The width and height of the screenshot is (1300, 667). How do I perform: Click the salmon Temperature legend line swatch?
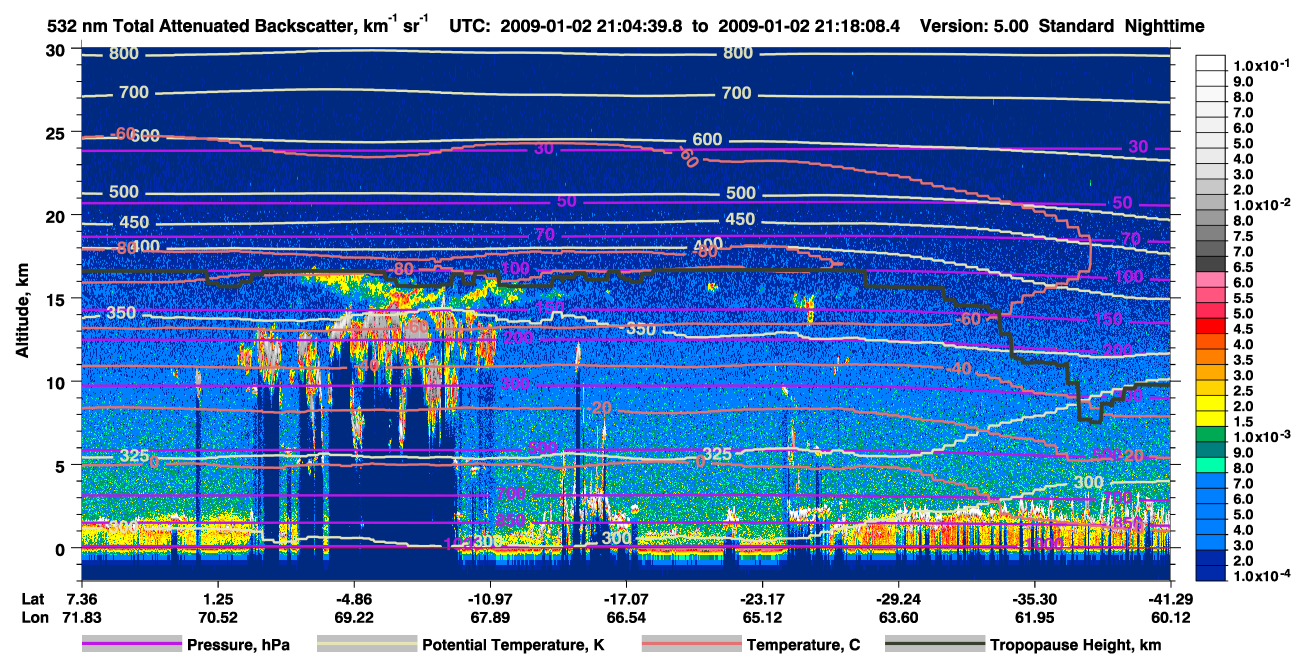pos(690,645)
